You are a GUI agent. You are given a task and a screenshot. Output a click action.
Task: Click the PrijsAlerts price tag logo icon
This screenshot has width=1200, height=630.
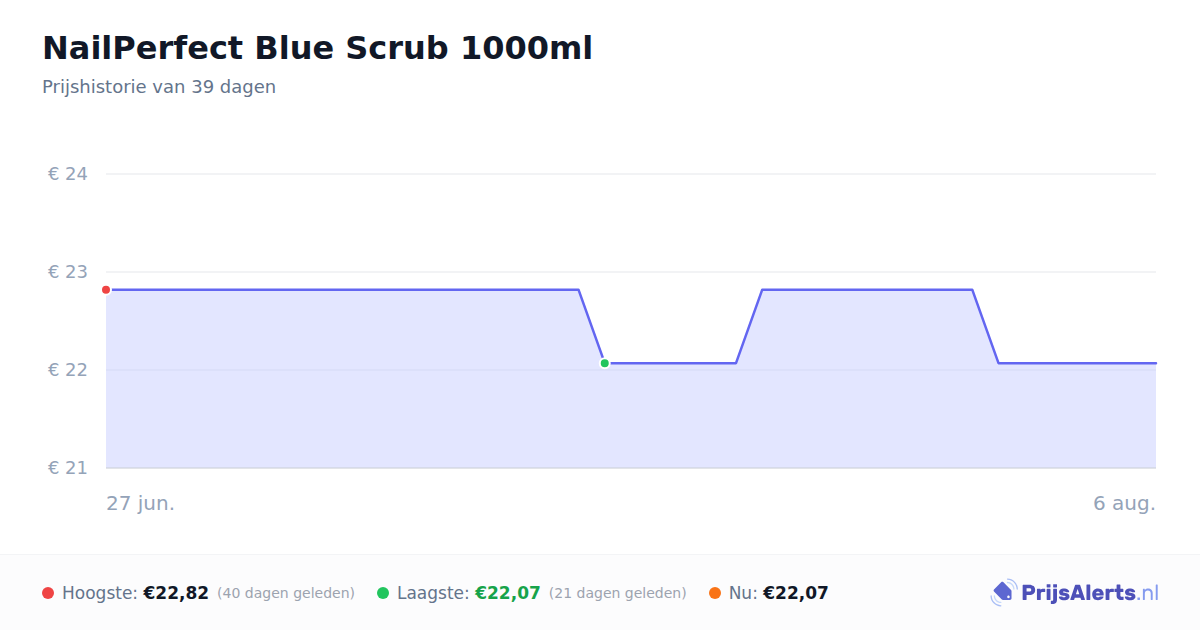coord(1003,593)
